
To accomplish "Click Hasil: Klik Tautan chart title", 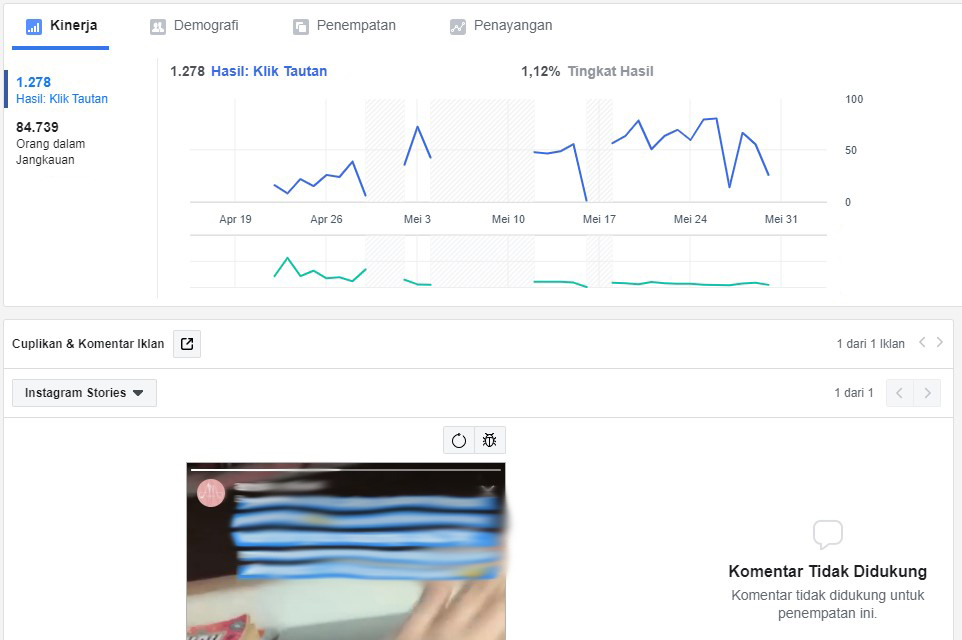I will [x=269, y=71].
